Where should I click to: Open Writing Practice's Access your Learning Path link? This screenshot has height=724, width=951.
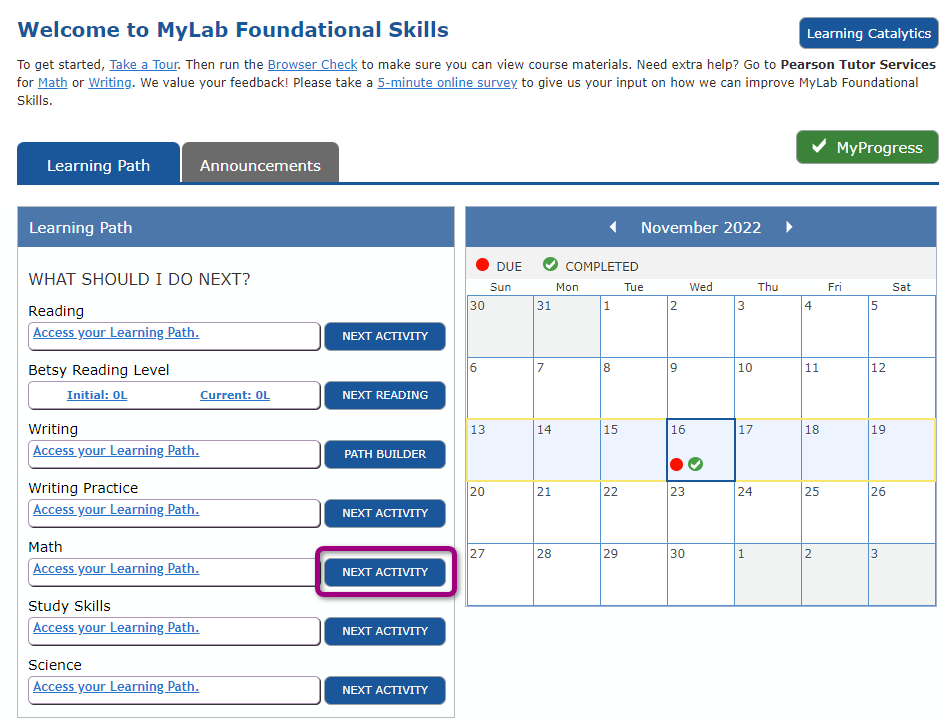(116, 510)
